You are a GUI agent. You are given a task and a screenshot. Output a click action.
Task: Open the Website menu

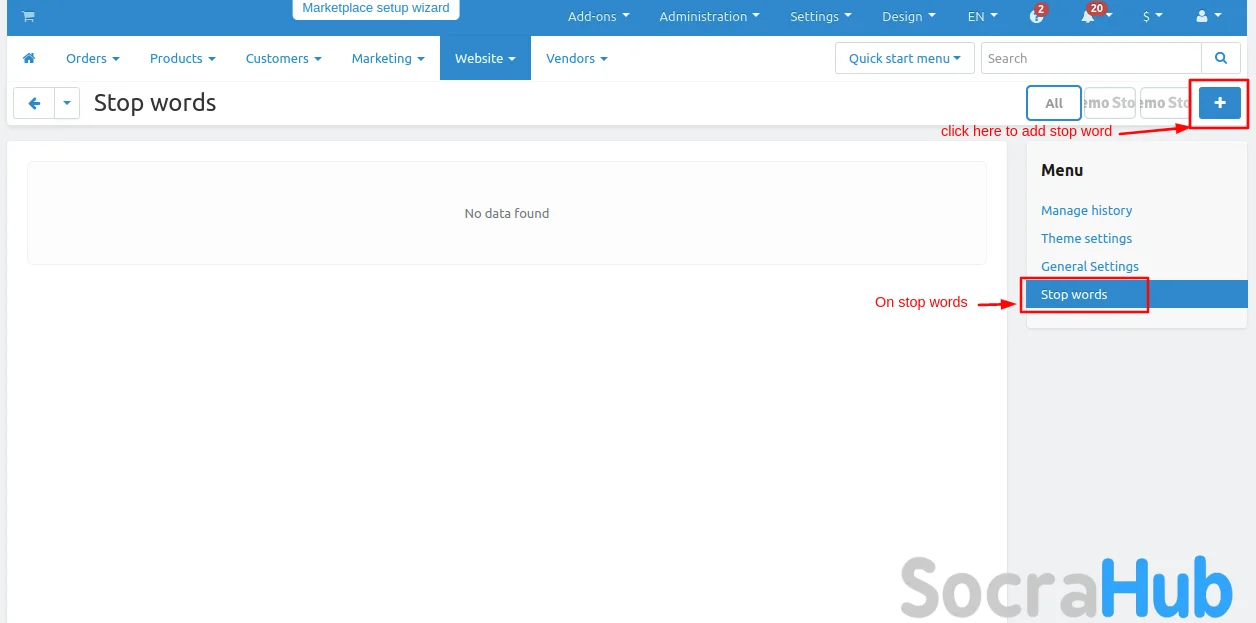point(484,59)
